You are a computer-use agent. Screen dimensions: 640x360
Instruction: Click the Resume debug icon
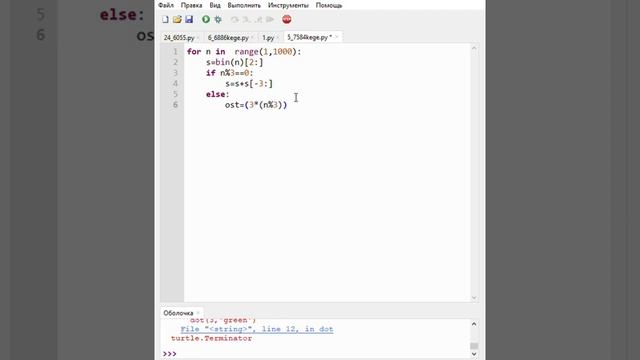[x=270, y=19]
